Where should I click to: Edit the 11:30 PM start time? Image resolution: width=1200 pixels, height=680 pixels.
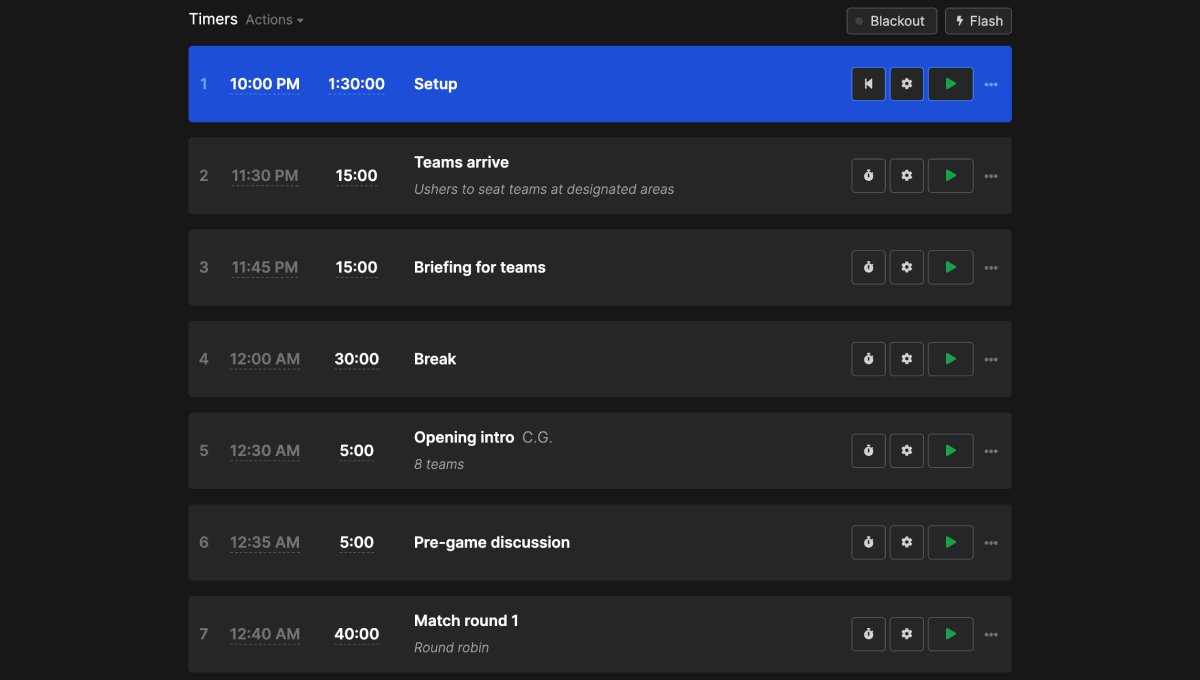pos(264,175)
